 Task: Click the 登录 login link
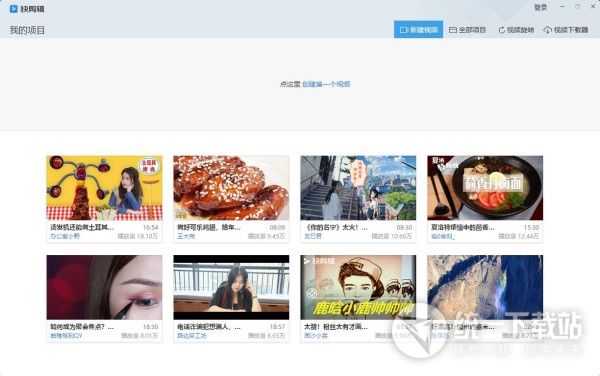[x=540, y=7]
